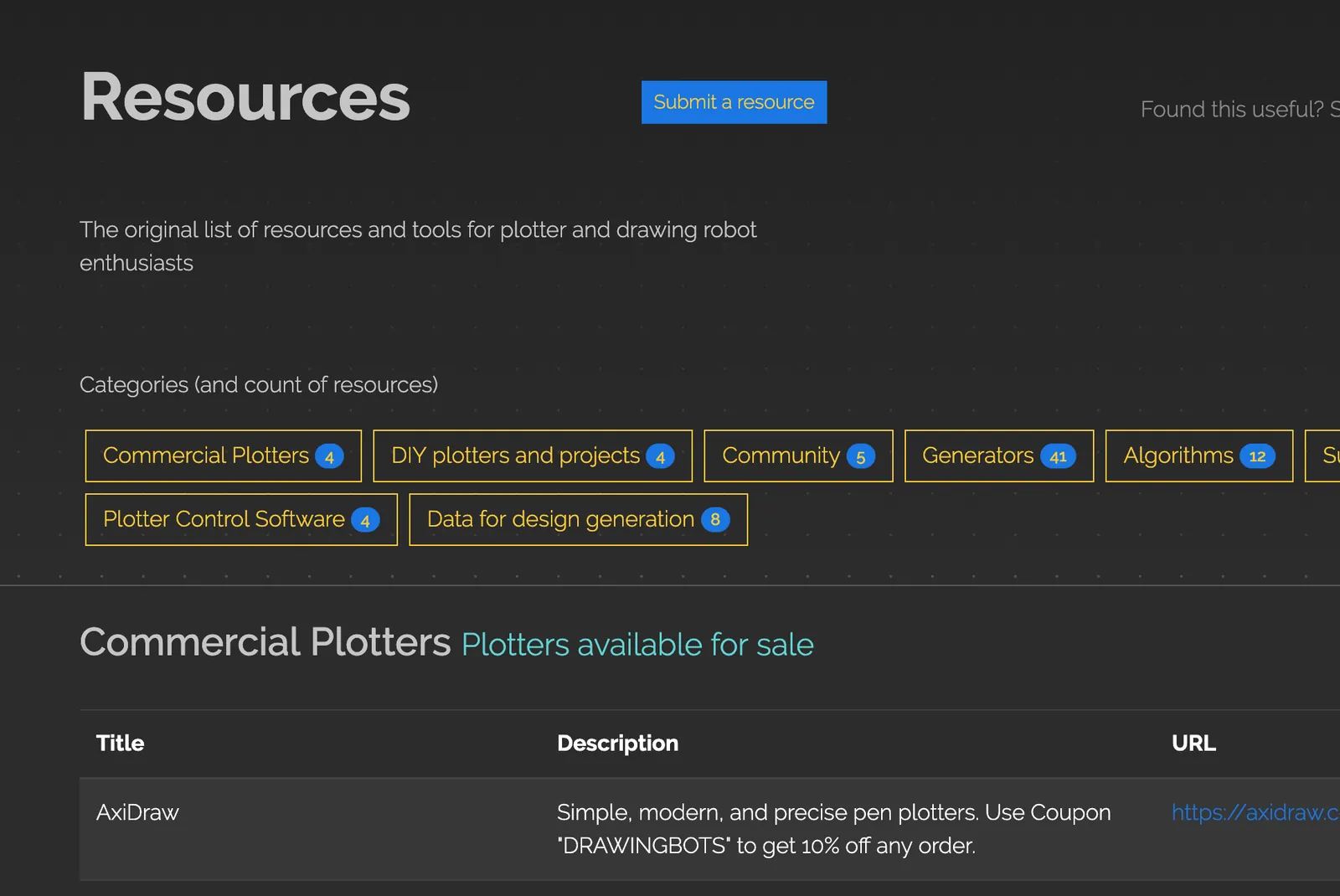The height and width of the screenshot is (896, 1340).
Task: Click the URL column header
Action: tap(1193, 744)
